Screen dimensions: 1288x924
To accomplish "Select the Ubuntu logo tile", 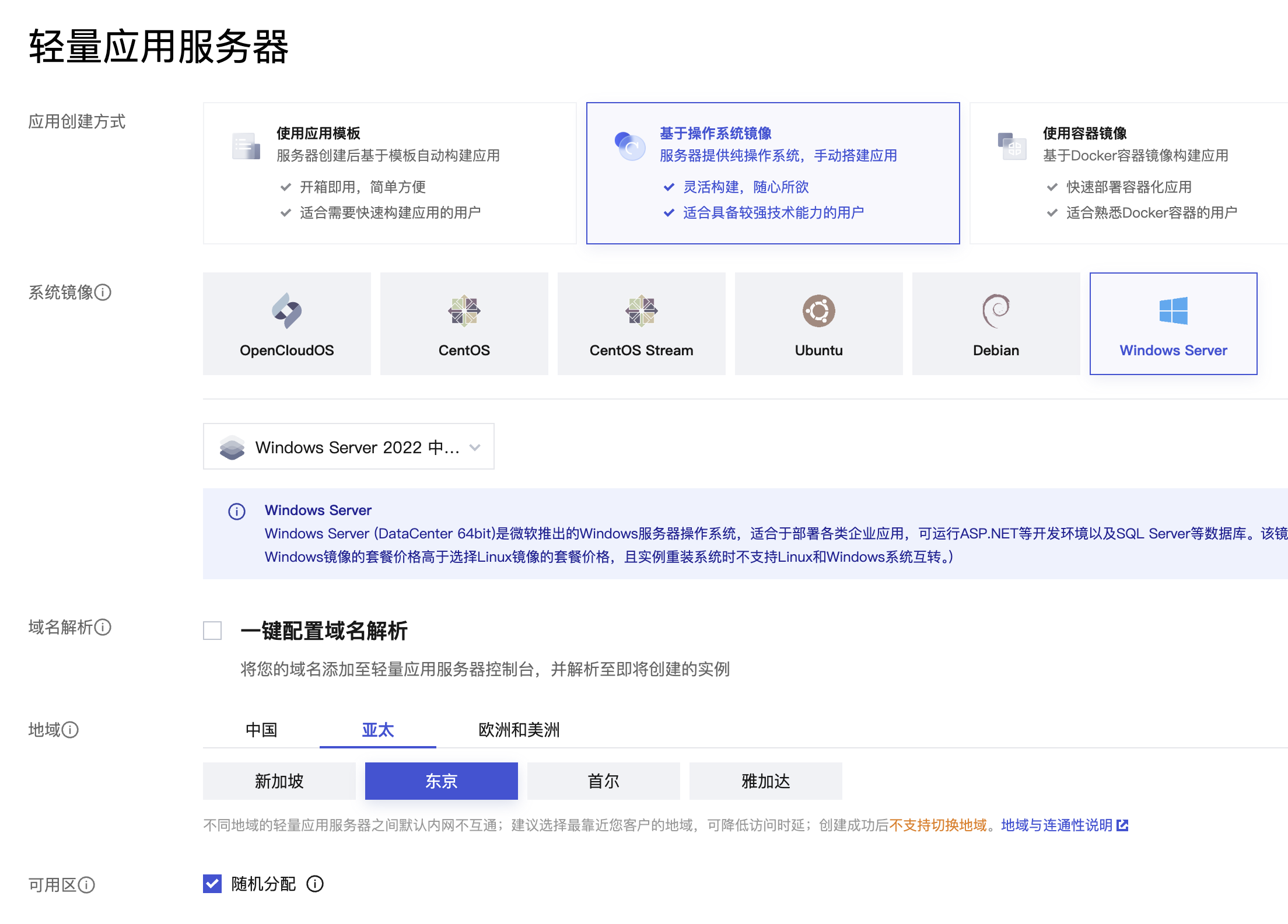I will 818,311.
